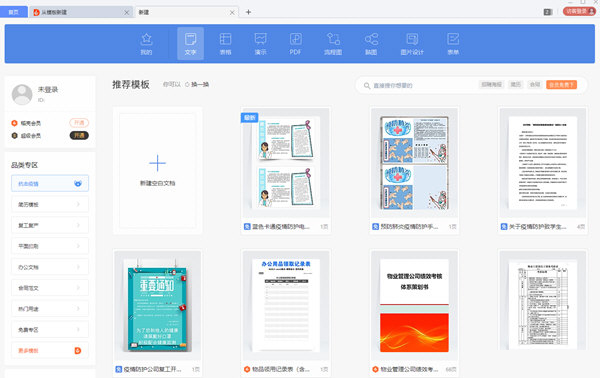Select the 表单 form type icon

point(453,44)
